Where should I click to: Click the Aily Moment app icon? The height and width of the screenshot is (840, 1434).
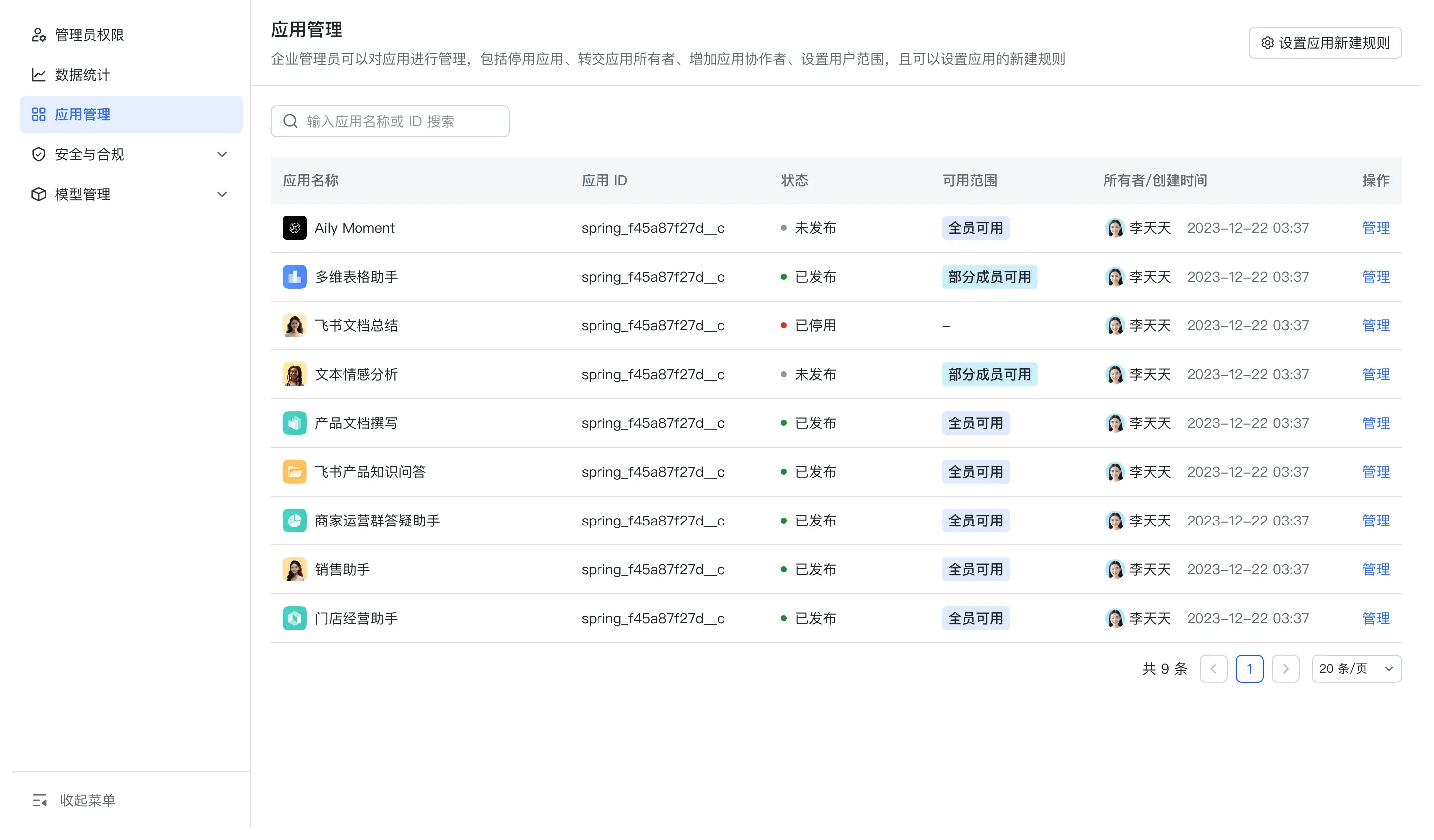[299, 231]
